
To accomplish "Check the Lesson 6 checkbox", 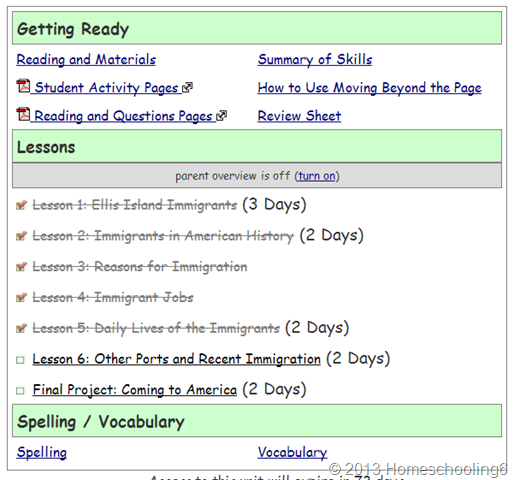I will (x=20, y=360).
